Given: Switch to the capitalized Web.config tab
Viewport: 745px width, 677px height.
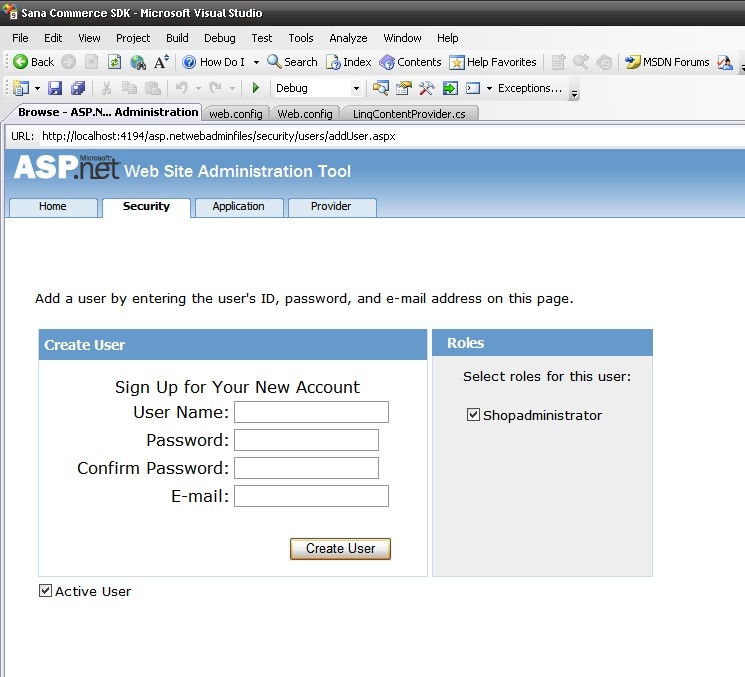Looking at the screenshot, I should 305,114.
